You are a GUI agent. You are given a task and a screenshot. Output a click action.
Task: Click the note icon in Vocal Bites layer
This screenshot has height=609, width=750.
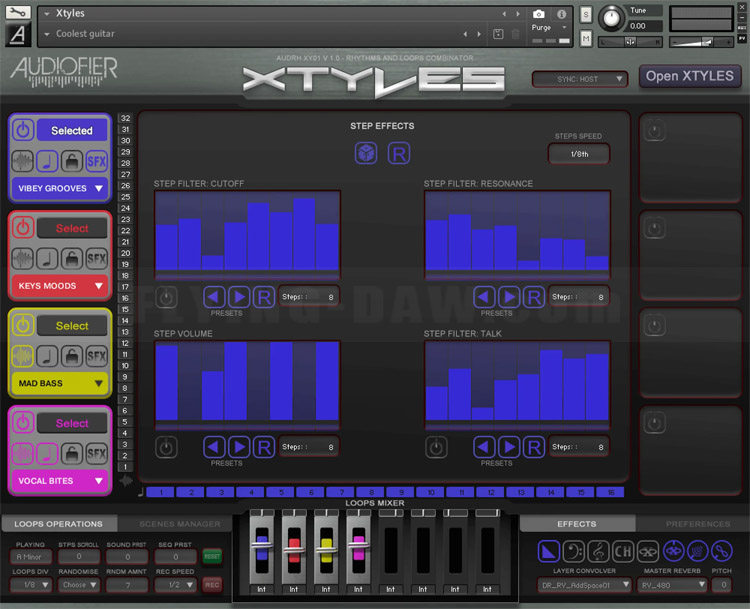pyautogui.click(x=47, y=454)
